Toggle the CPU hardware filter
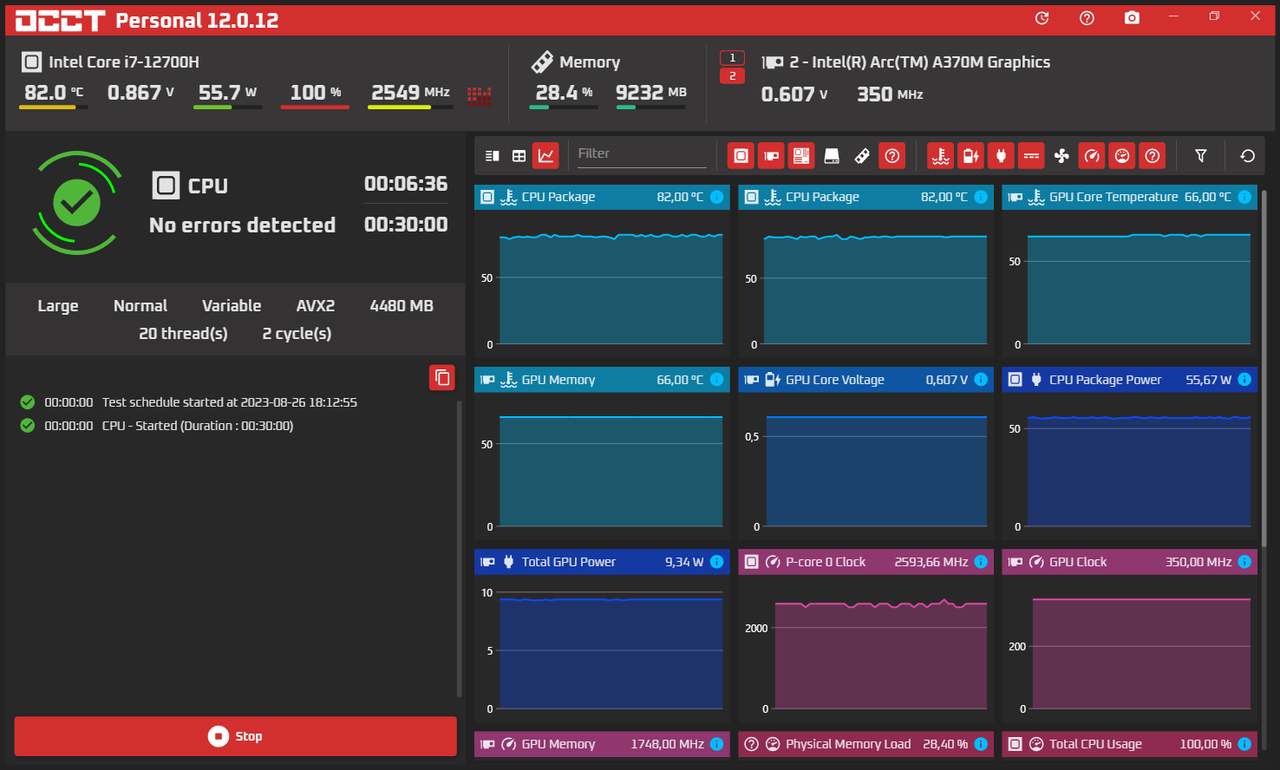Viewport: 1280px width, 770px height. [740, 155]
